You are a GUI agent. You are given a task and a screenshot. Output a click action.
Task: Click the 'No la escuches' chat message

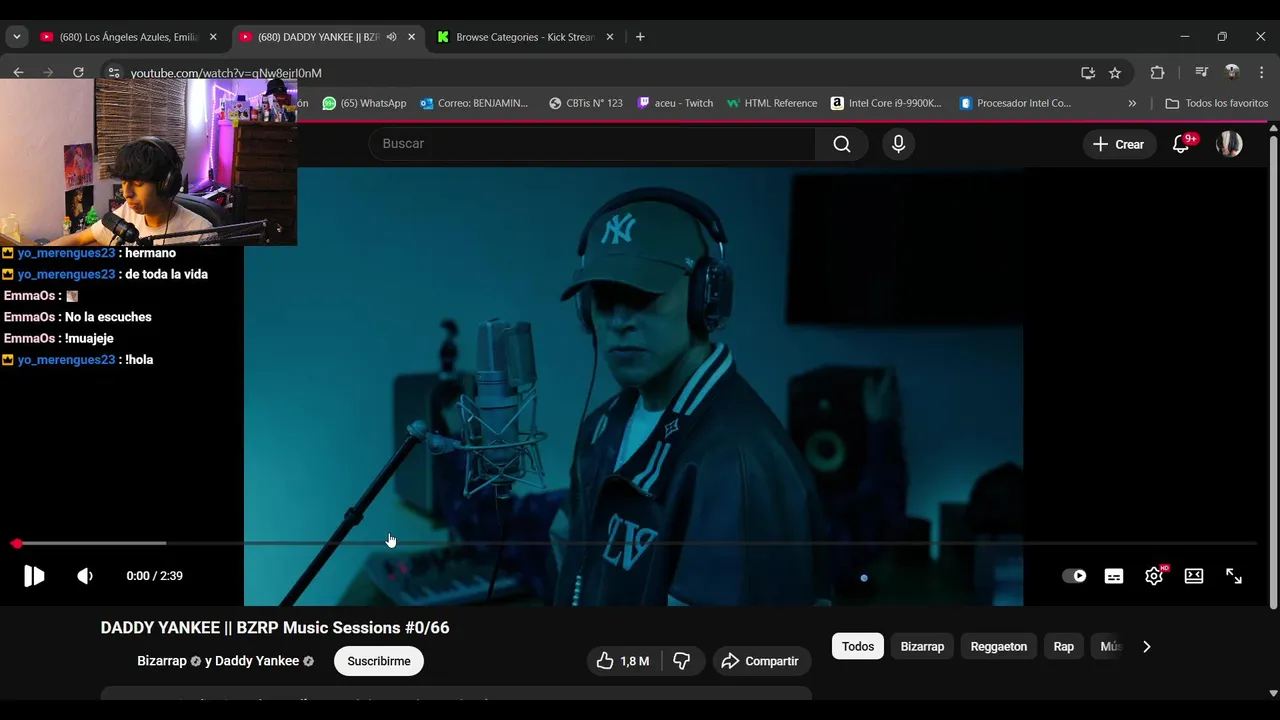(108, 317)
